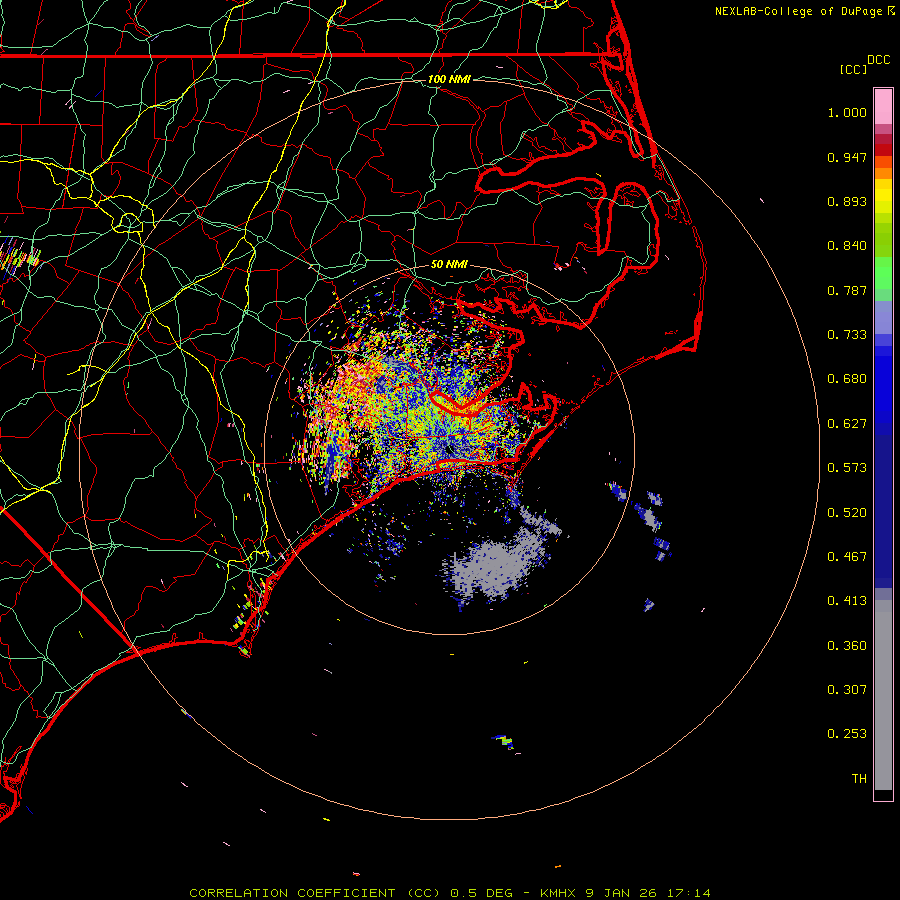Click the 50 NMI range ring label
This screenshot has width=900, height=900.
click(449, 264)
